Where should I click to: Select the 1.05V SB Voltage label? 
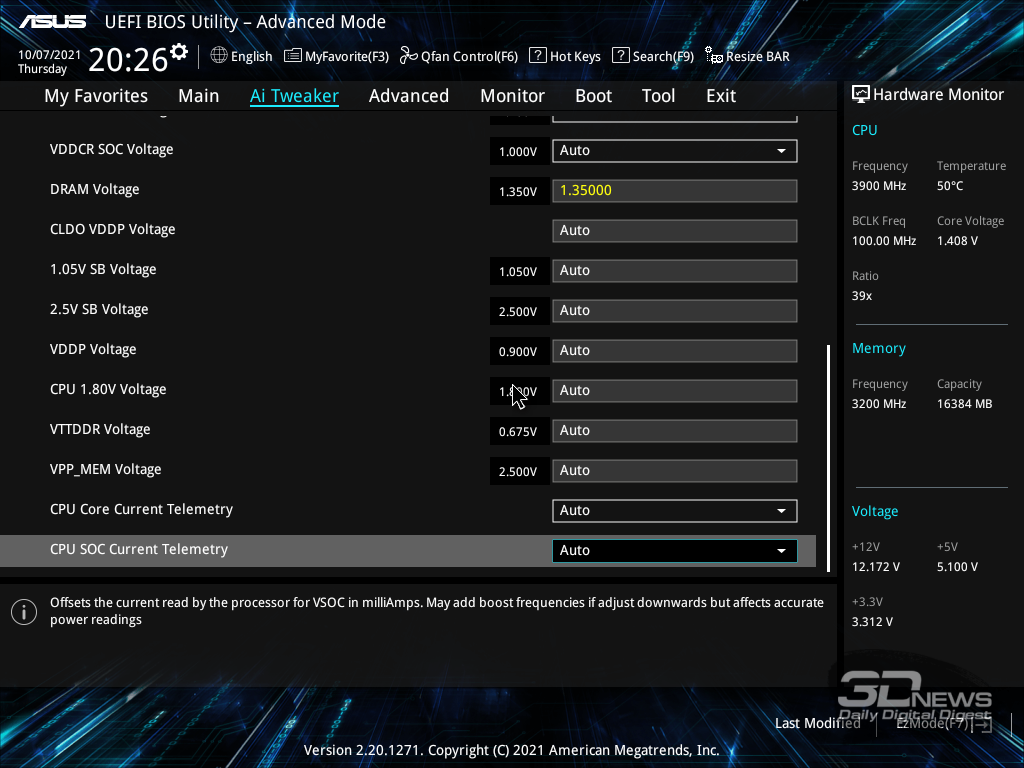point(103,269)
